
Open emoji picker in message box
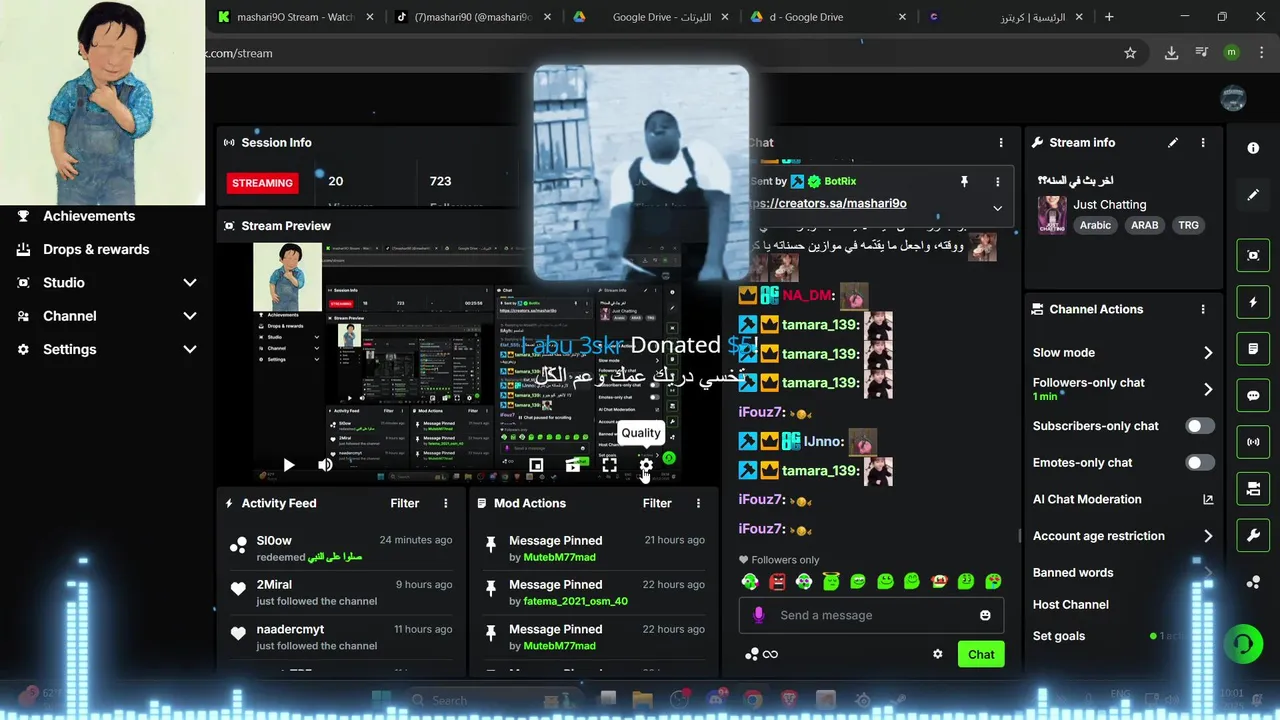(x=985, y=615)
